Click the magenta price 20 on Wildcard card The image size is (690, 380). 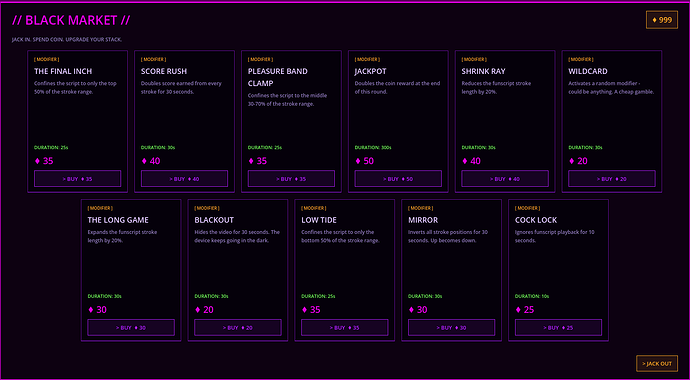578,161
